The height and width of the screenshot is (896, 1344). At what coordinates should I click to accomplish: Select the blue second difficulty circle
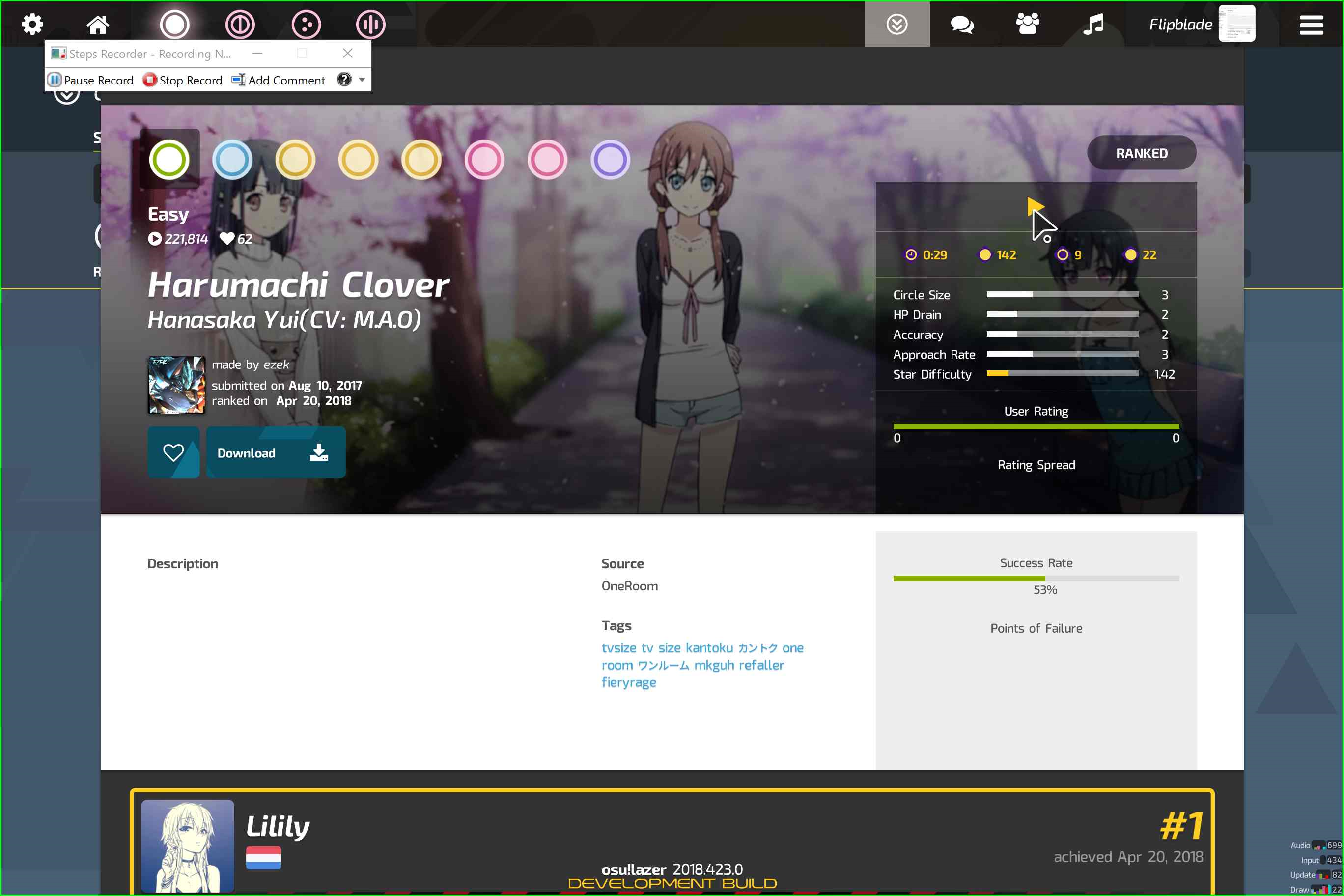[232, 160]
